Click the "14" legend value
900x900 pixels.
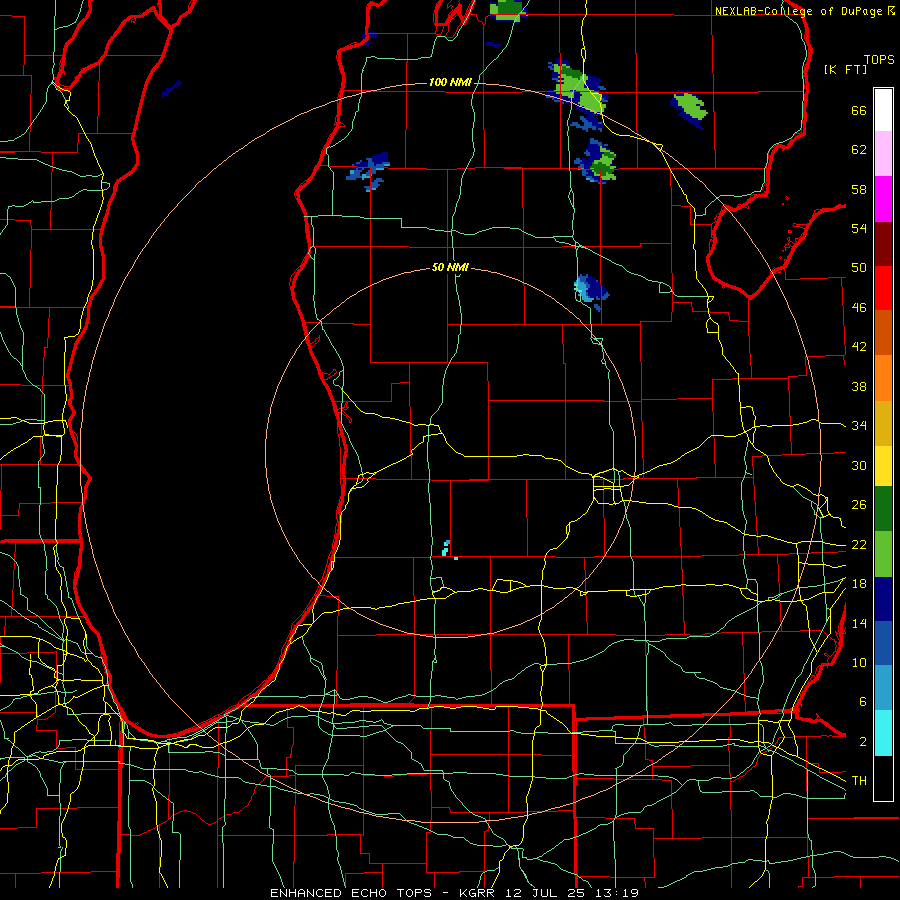coord(859,623)
